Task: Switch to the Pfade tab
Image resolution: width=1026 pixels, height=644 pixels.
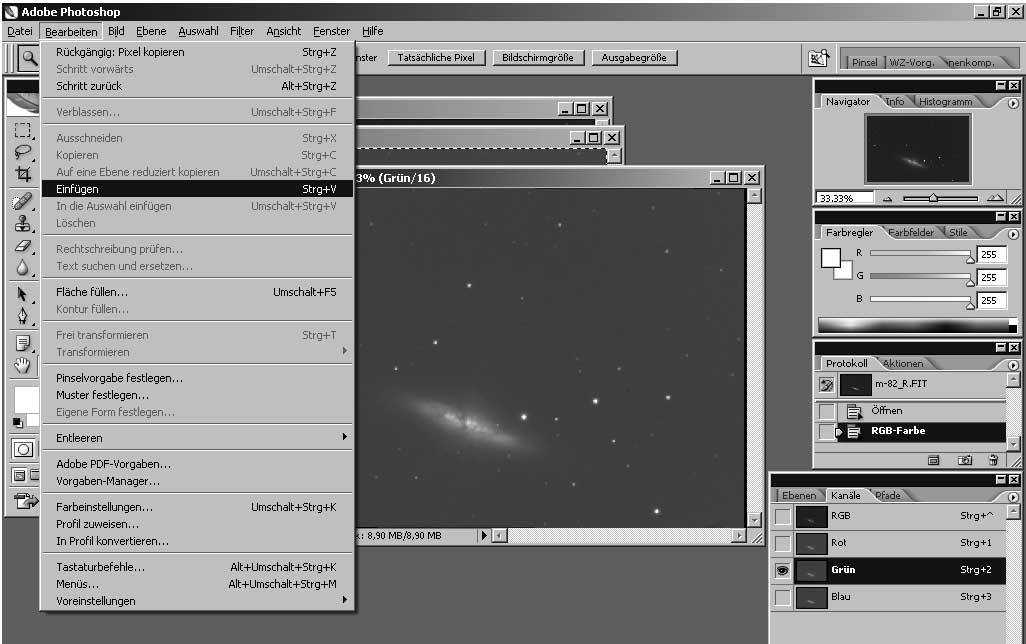Action: point(888,495)
